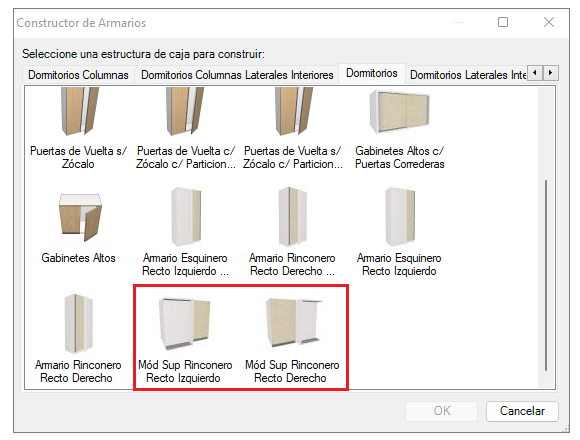
Task: Open the Dormitorios Laterales Inte... tab
Action: [468, 75]
